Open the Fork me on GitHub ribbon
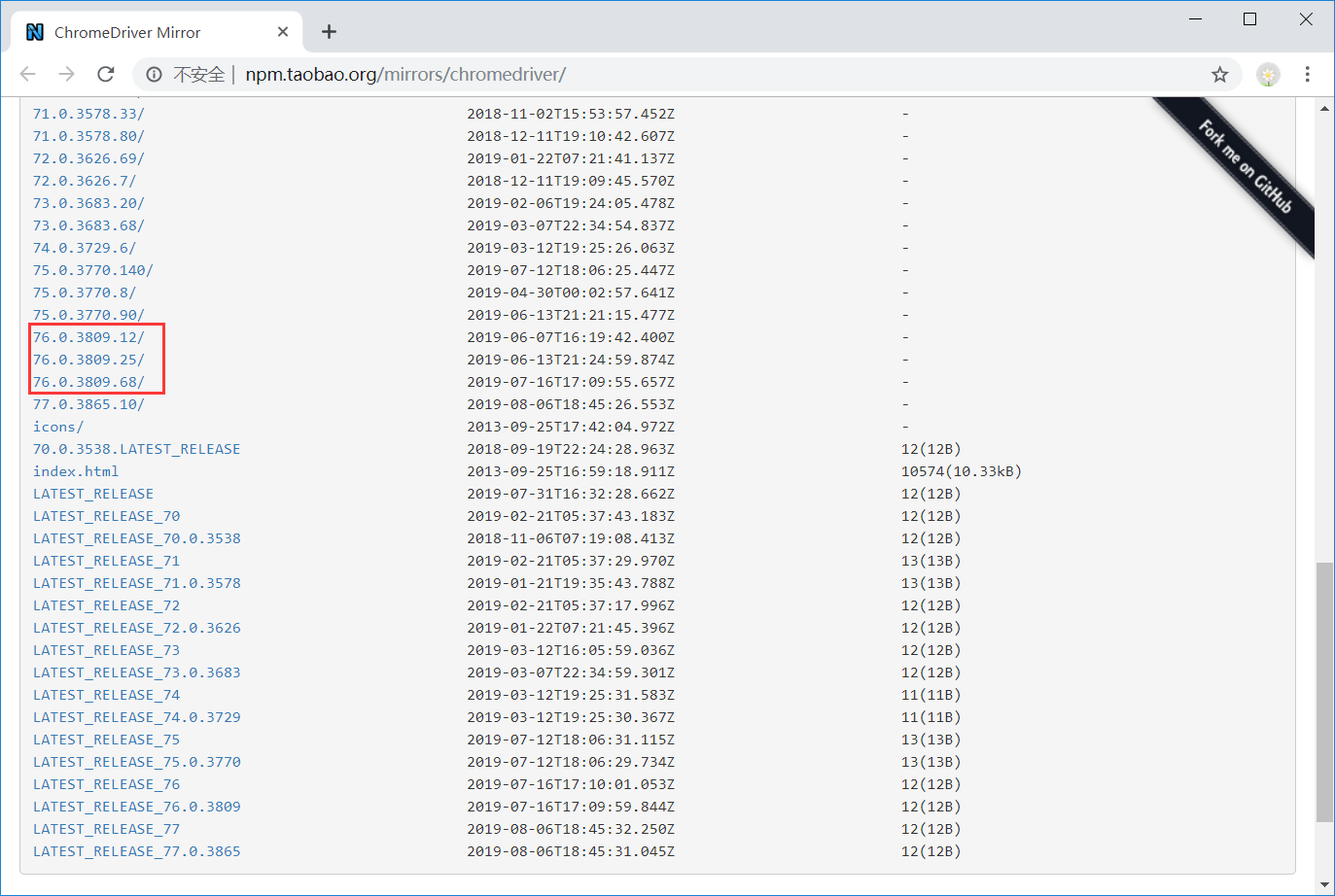 pyautogui.click(x=1245, y=166)
